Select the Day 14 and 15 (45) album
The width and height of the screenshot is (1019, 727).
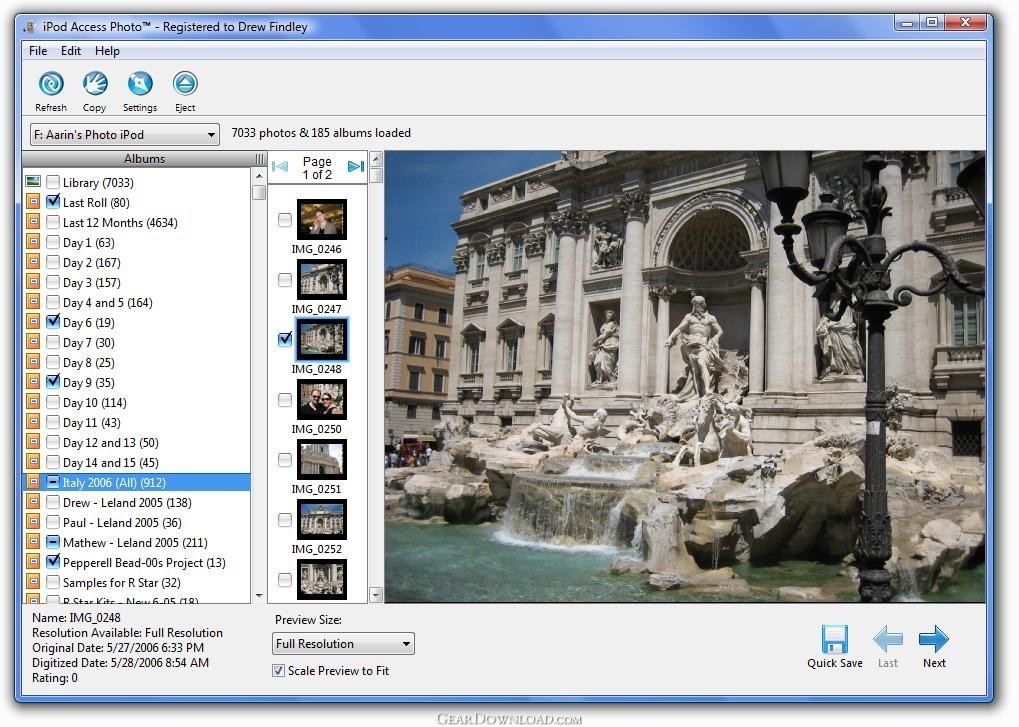(111, 463)
